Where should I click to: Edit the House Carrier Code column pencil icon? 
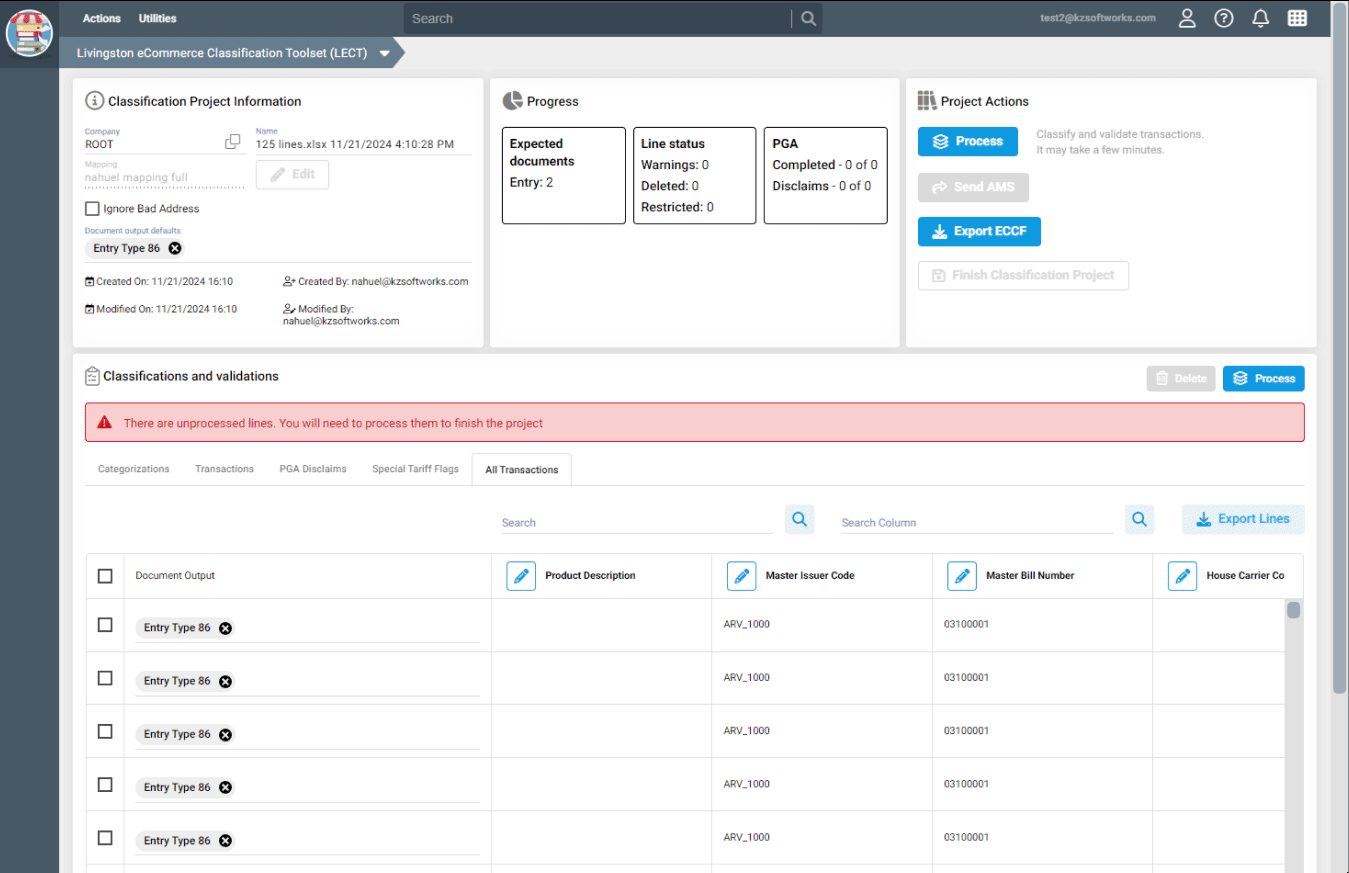click(1182, 576)
